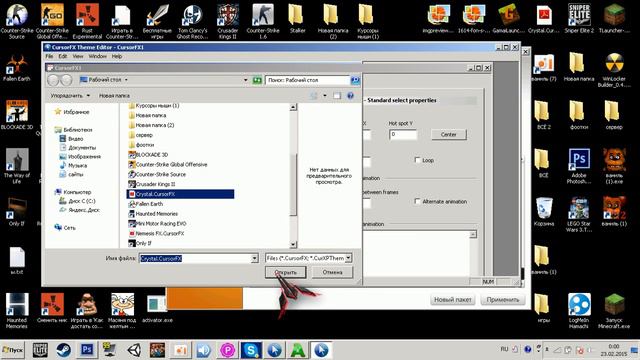Open file dialog help question icon
Image resolution: width=640 pixels, height=360 pixels.
[x=350, y=96]
